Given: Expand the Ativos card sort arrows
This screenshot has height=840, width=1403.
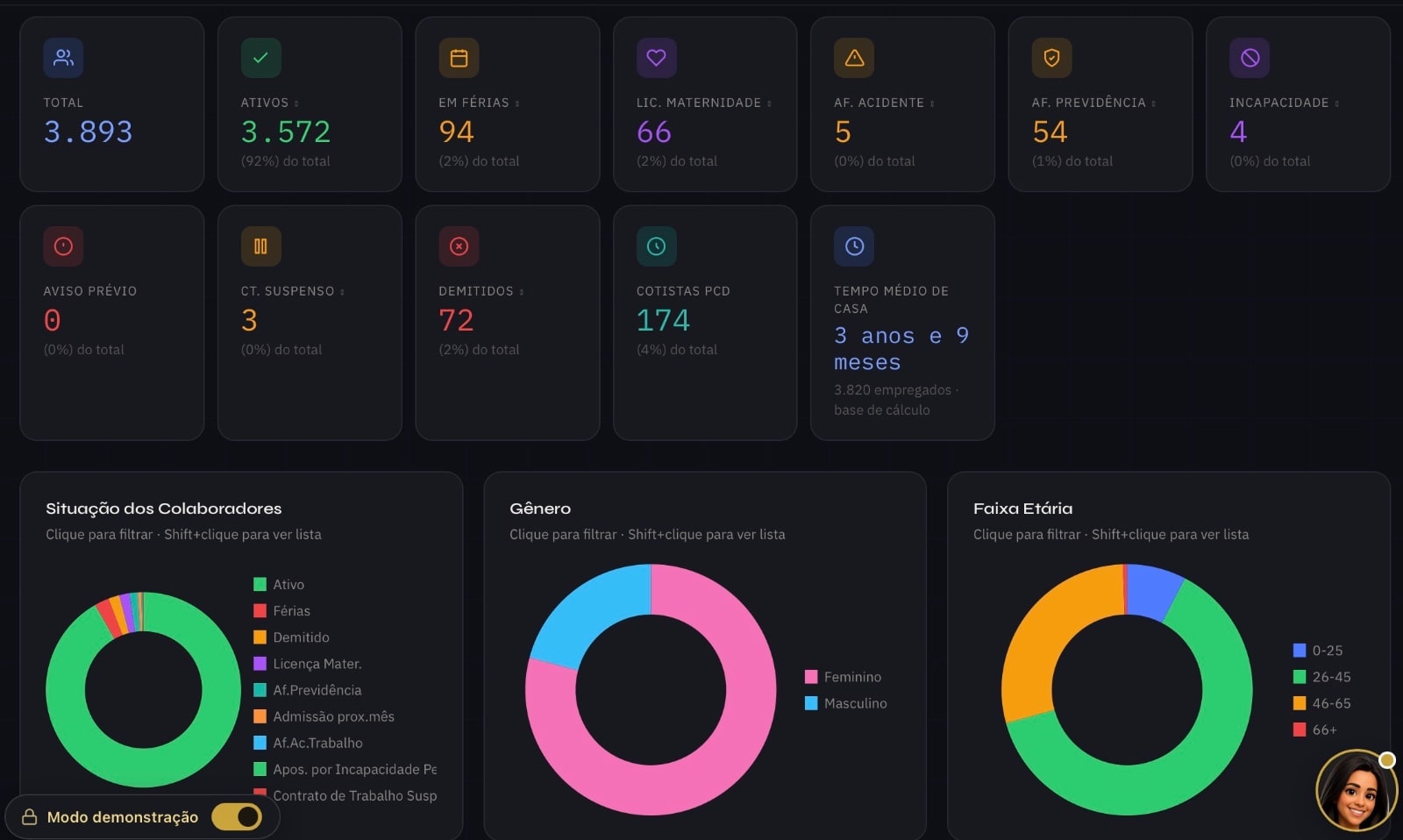Looking at the screenshot, I should (296, 103).
